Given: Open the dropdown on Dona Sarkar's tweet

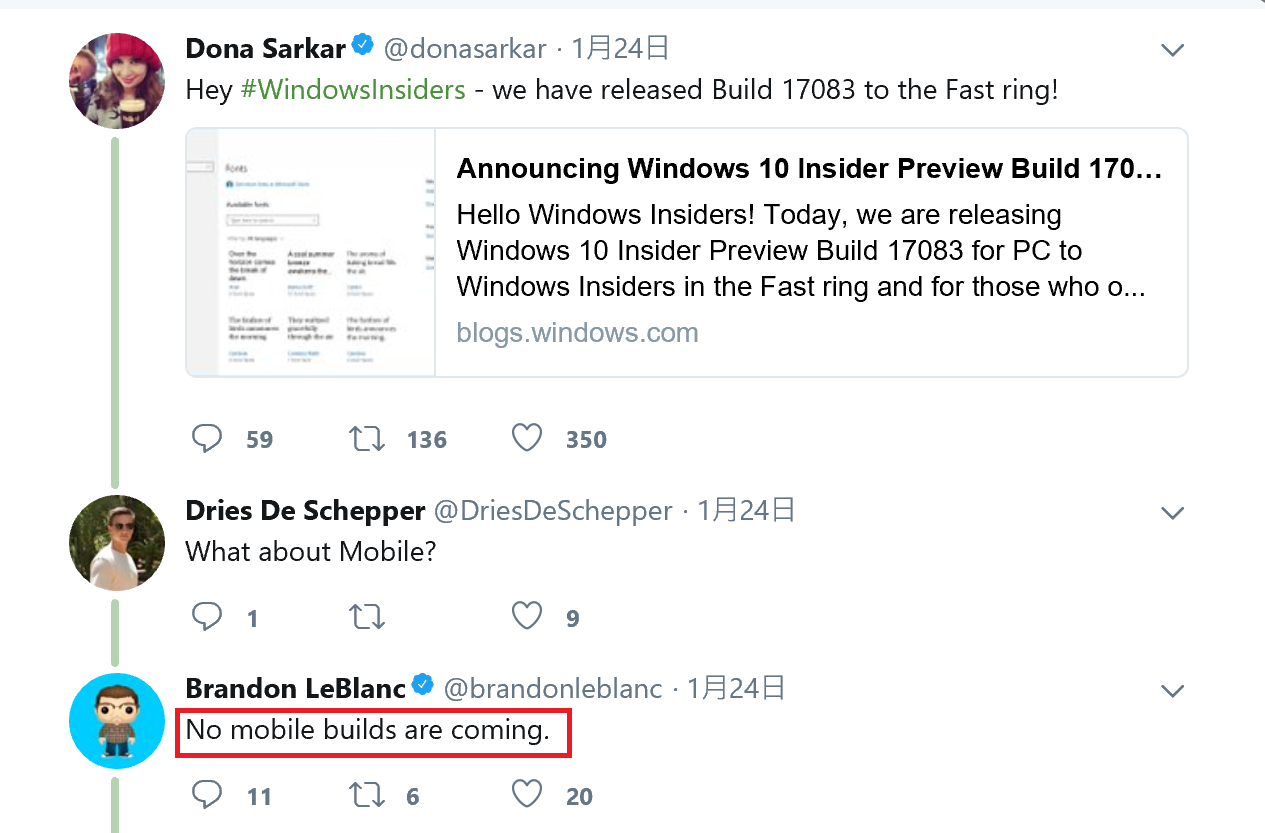Looking at the screenshot, I should point(1172,49).
